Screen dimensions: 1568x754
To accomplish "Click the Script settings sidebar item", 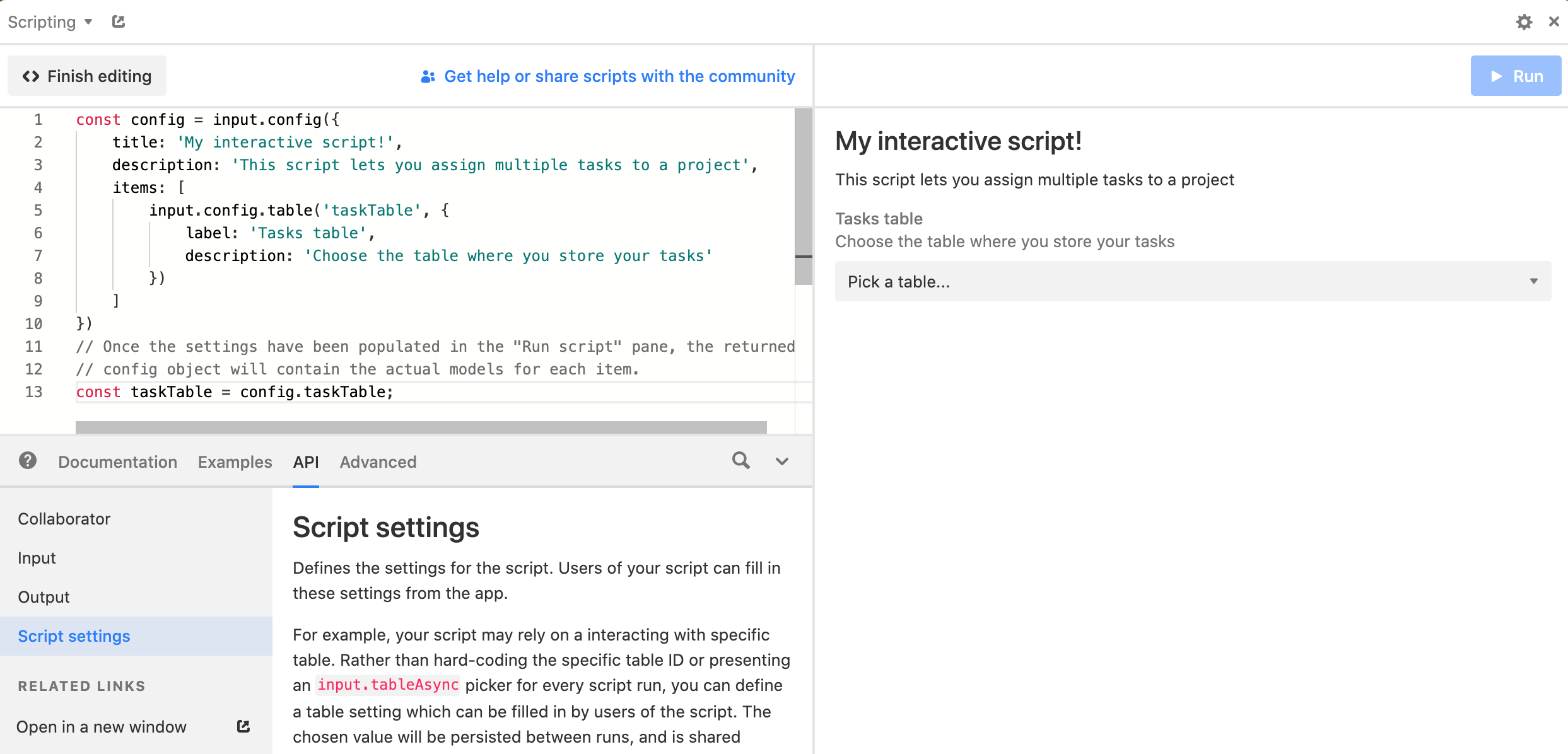I will click(x=74, y=635).
